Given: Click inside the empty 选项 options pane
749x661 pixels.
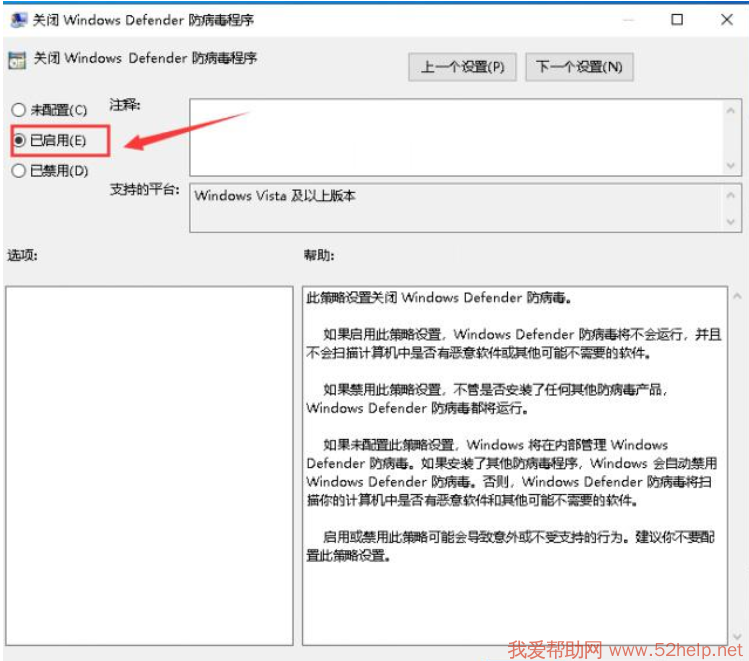Looking at the screenshot, I should click(149, 465).
